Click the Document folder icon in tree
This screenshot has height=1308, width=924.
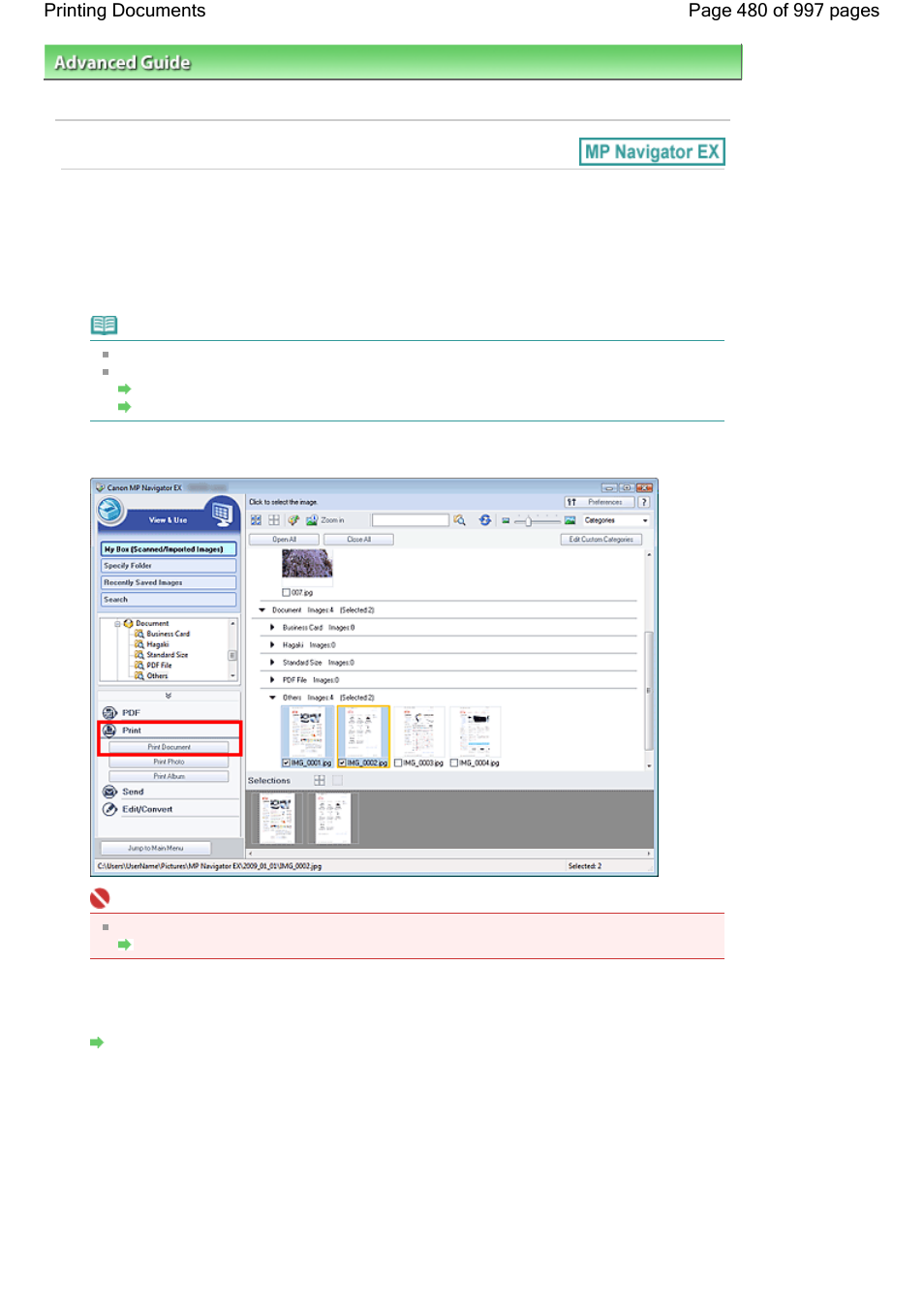(129, 623)
